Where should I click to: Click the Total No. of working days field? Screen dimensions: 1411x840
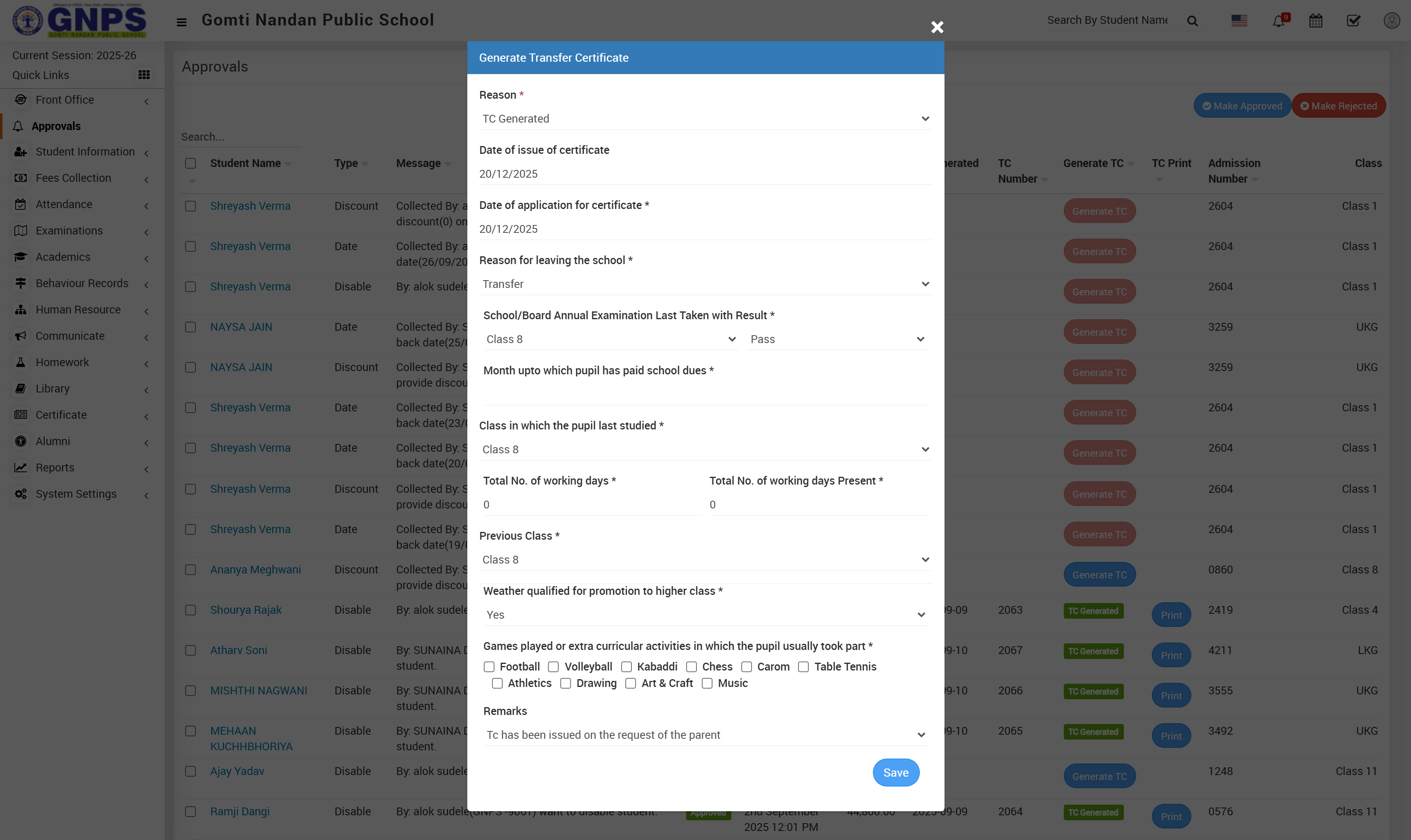pos(592,504)
